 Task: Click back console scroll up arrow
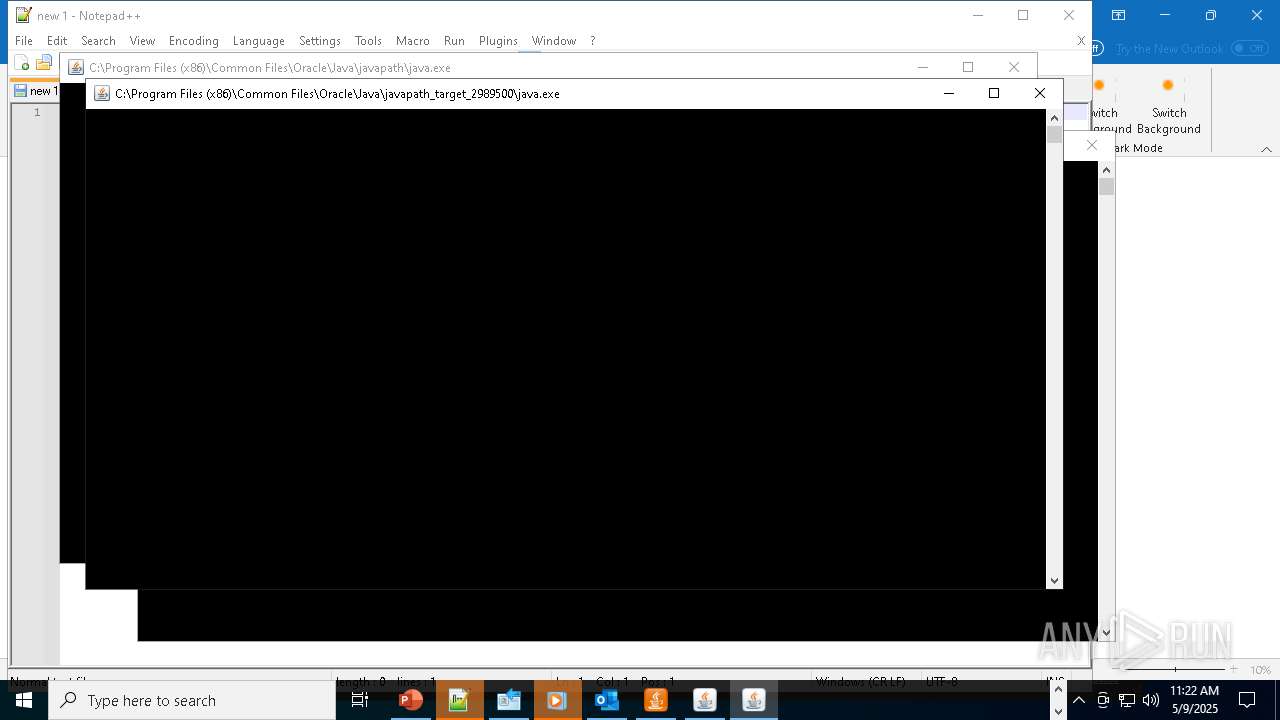[1106, 170]
